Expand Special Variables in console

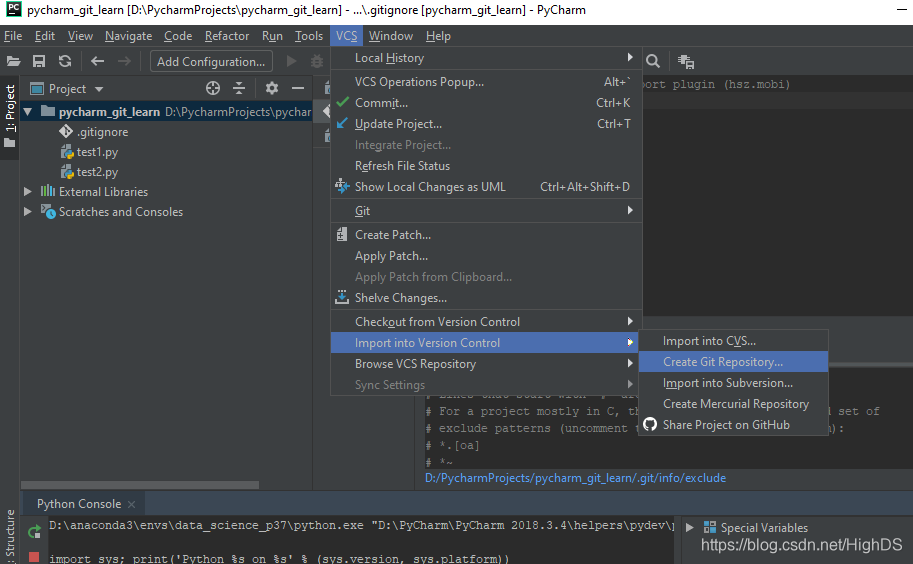coord(689,527)
